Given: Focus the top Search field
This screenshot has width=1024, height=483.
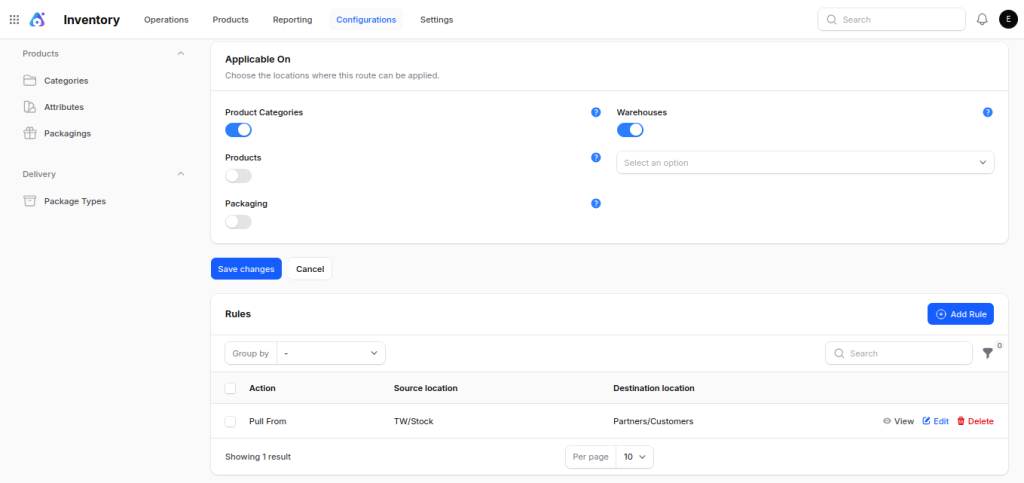Looking at the screenshot, I should point(891,20).
